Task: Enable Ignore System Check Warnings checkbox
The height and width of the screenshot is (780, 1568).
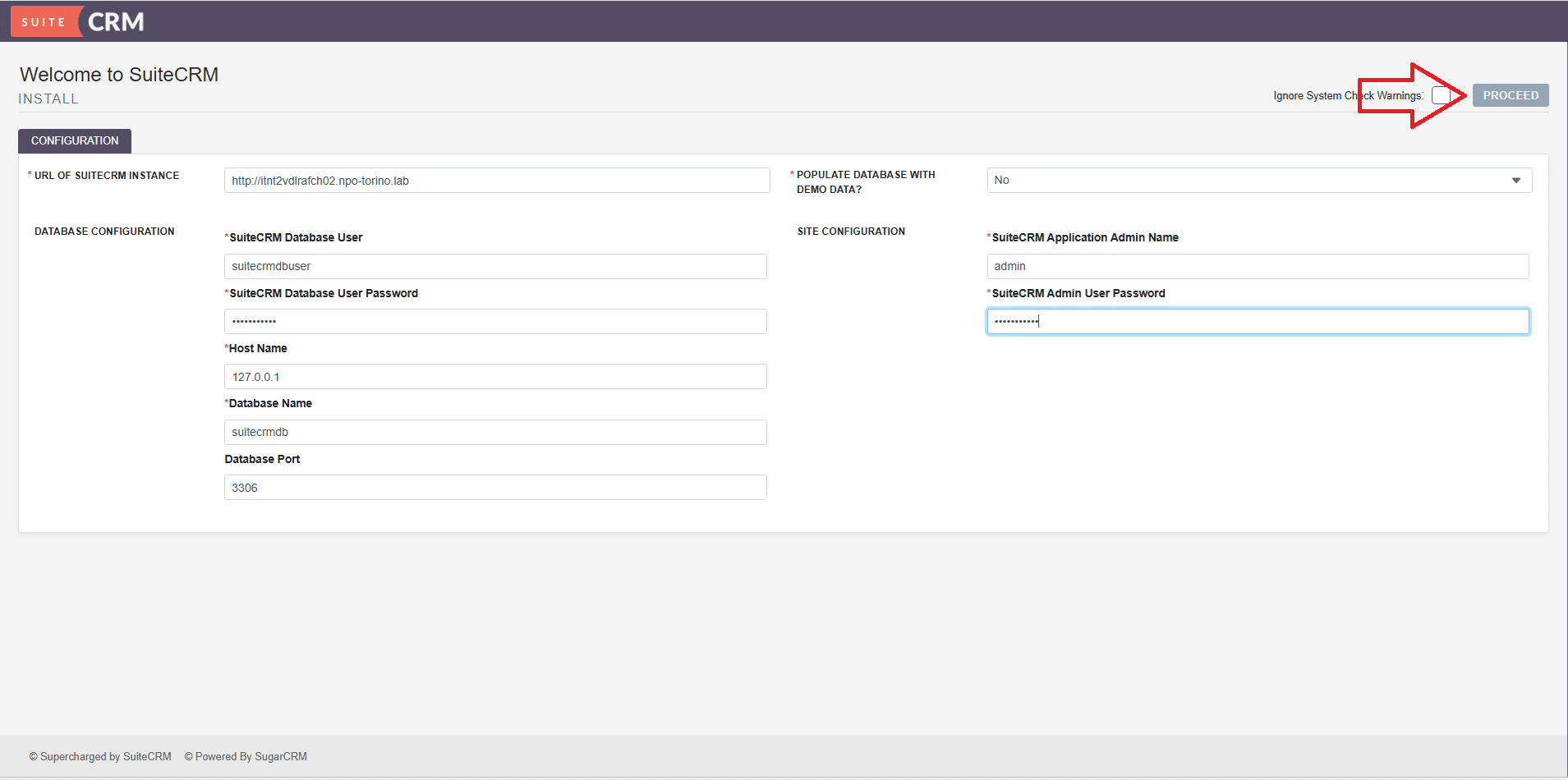Action: click(x=1441, y=95)
